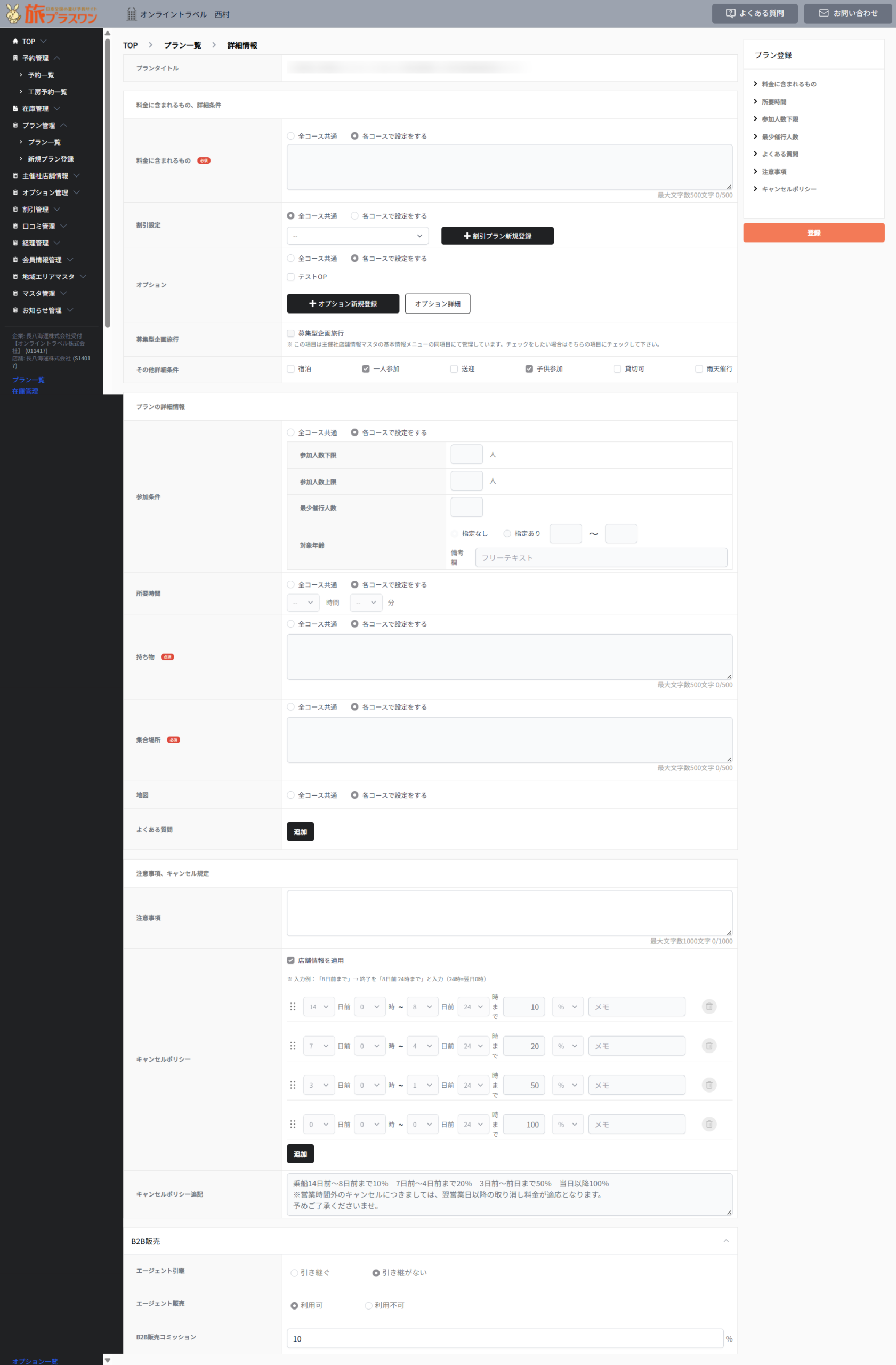Click the building icon beside オンライントラベル
The image size is (896, 1365).
tap(131, 14)
